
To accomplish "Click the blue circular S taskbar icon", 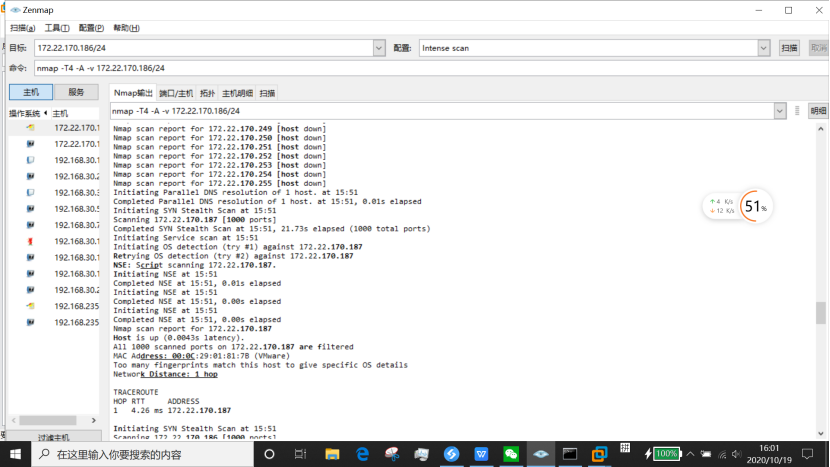I will (452, 454).
